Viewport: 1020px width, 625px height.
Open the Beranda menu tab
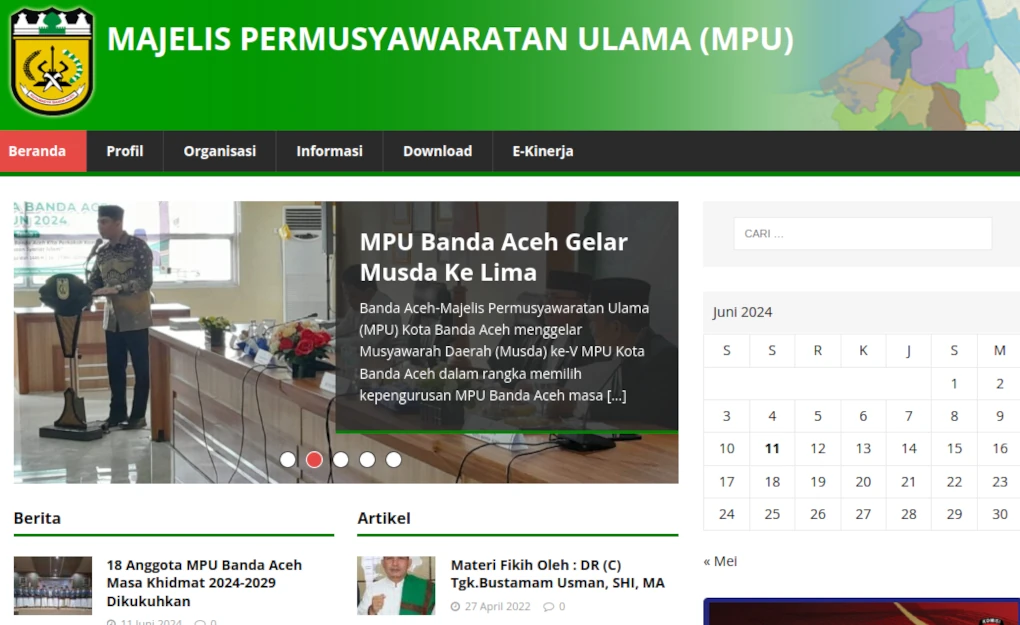[x=37, y=151]
